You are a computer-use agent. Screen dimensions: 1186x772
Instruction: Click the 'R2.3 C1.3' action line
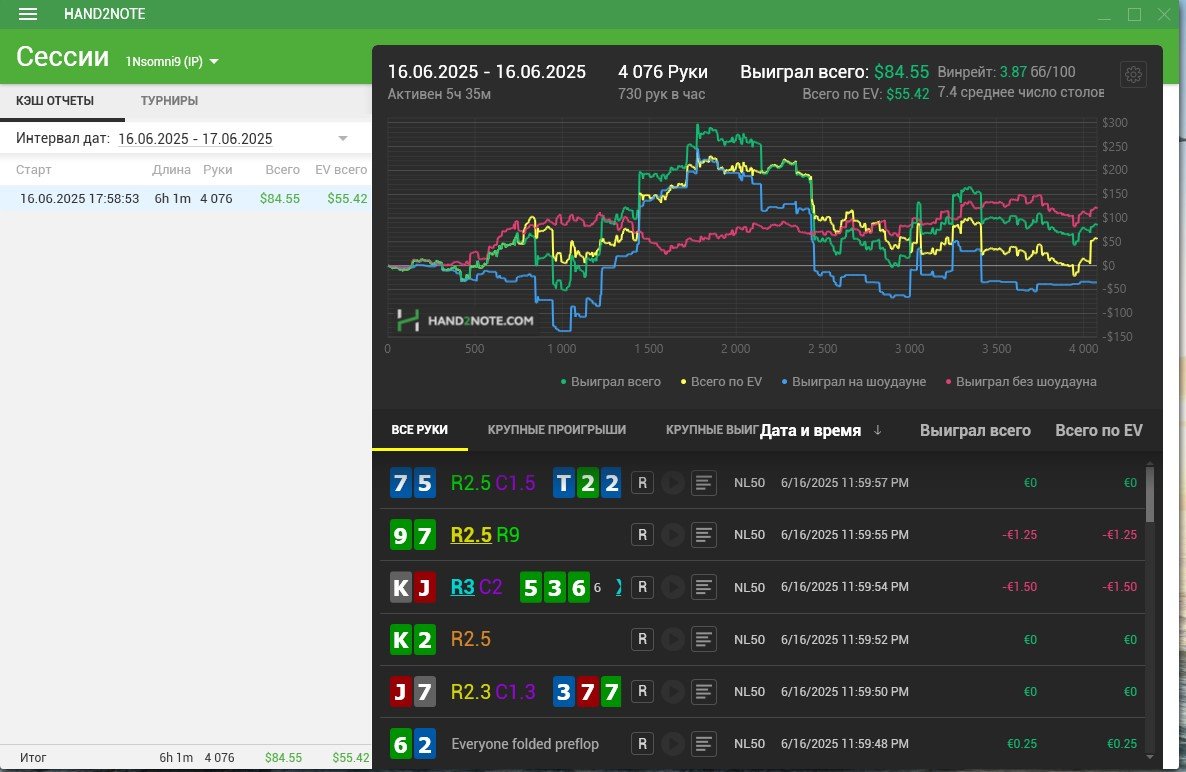[x=493, y=692]
